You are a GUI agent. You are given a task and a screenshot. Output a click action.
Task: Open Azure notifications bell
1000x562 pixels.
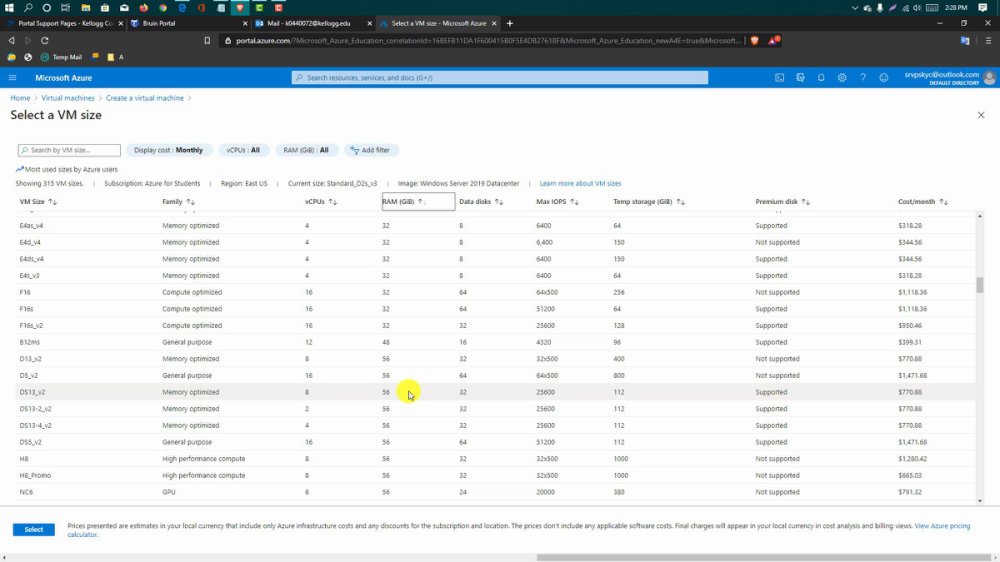pyautogui.click(x=821, y=78)
